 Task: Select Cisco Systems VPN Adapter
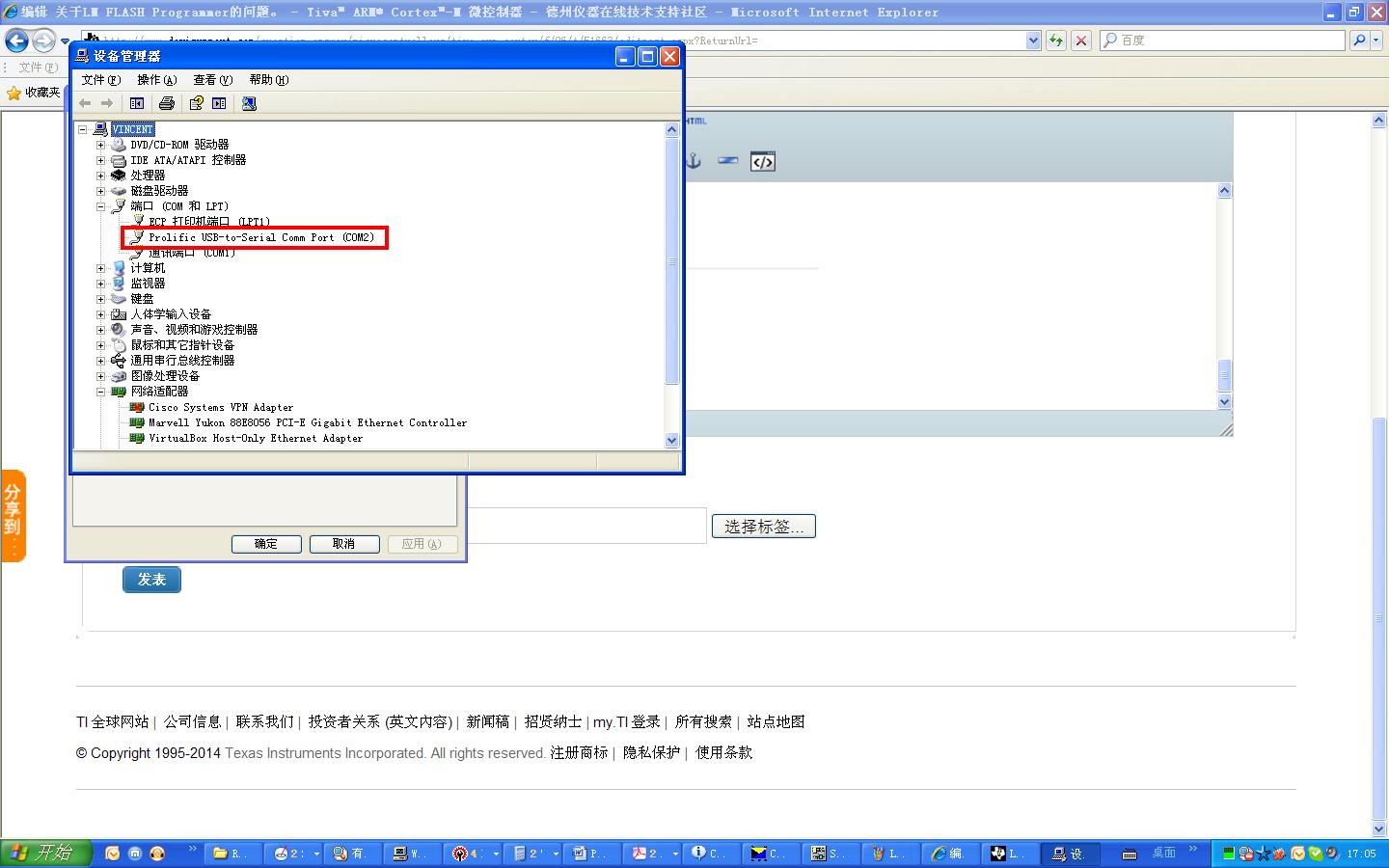[221, 407]
